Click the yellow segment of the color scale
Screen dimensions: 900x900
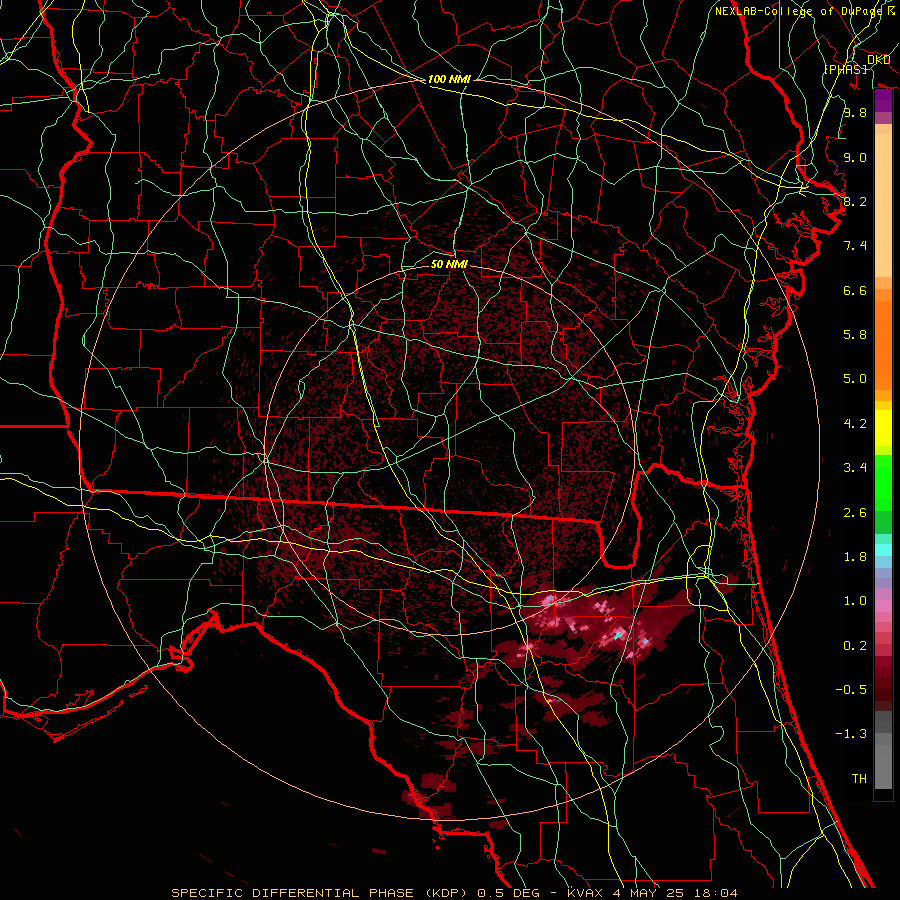click(883, 428)
